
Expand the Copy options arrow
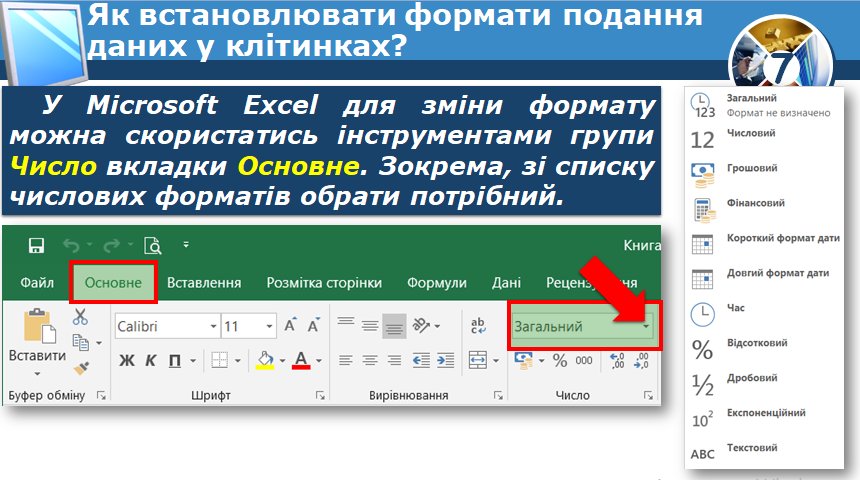tap(99, 343)
